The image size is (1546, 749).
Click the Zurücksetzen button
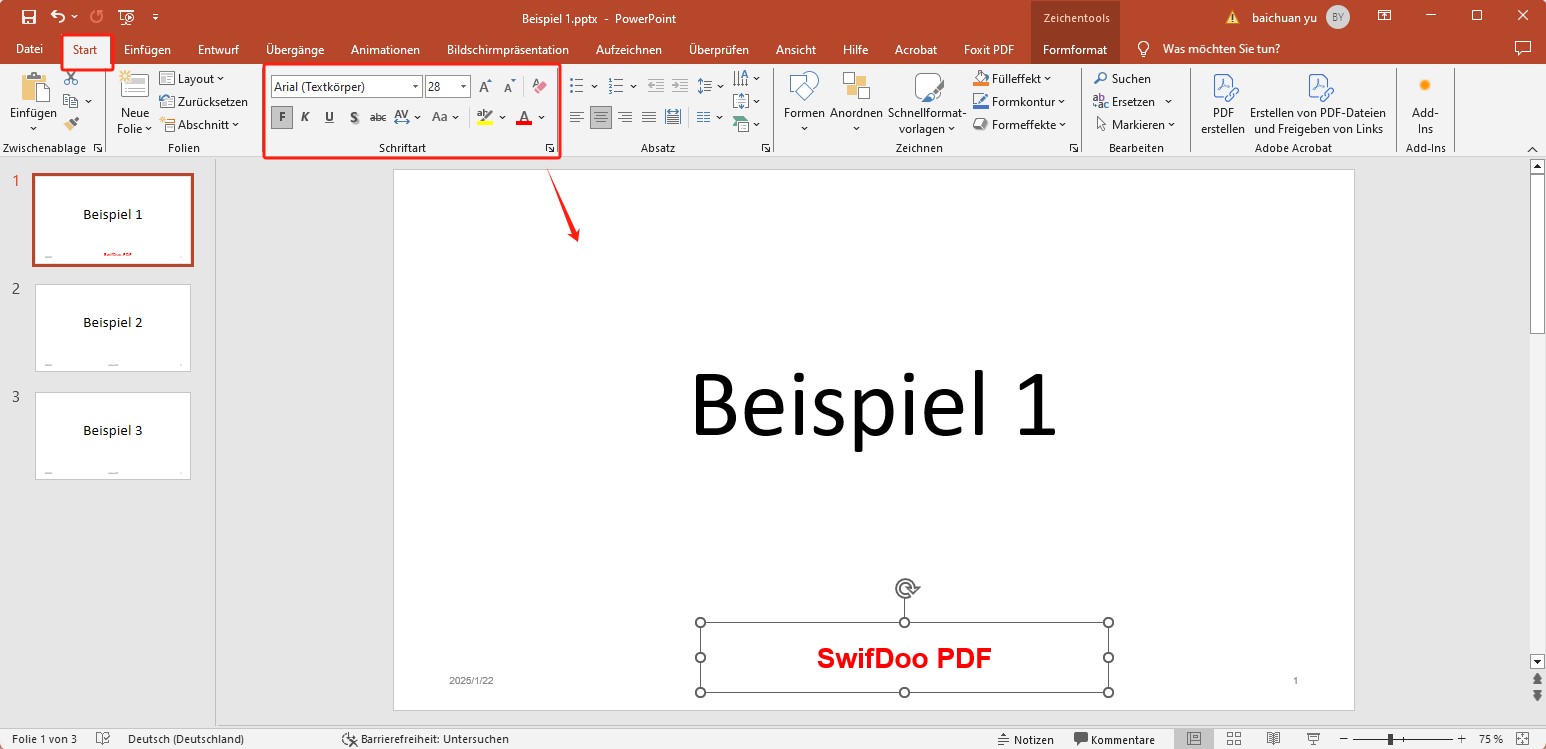204,101
